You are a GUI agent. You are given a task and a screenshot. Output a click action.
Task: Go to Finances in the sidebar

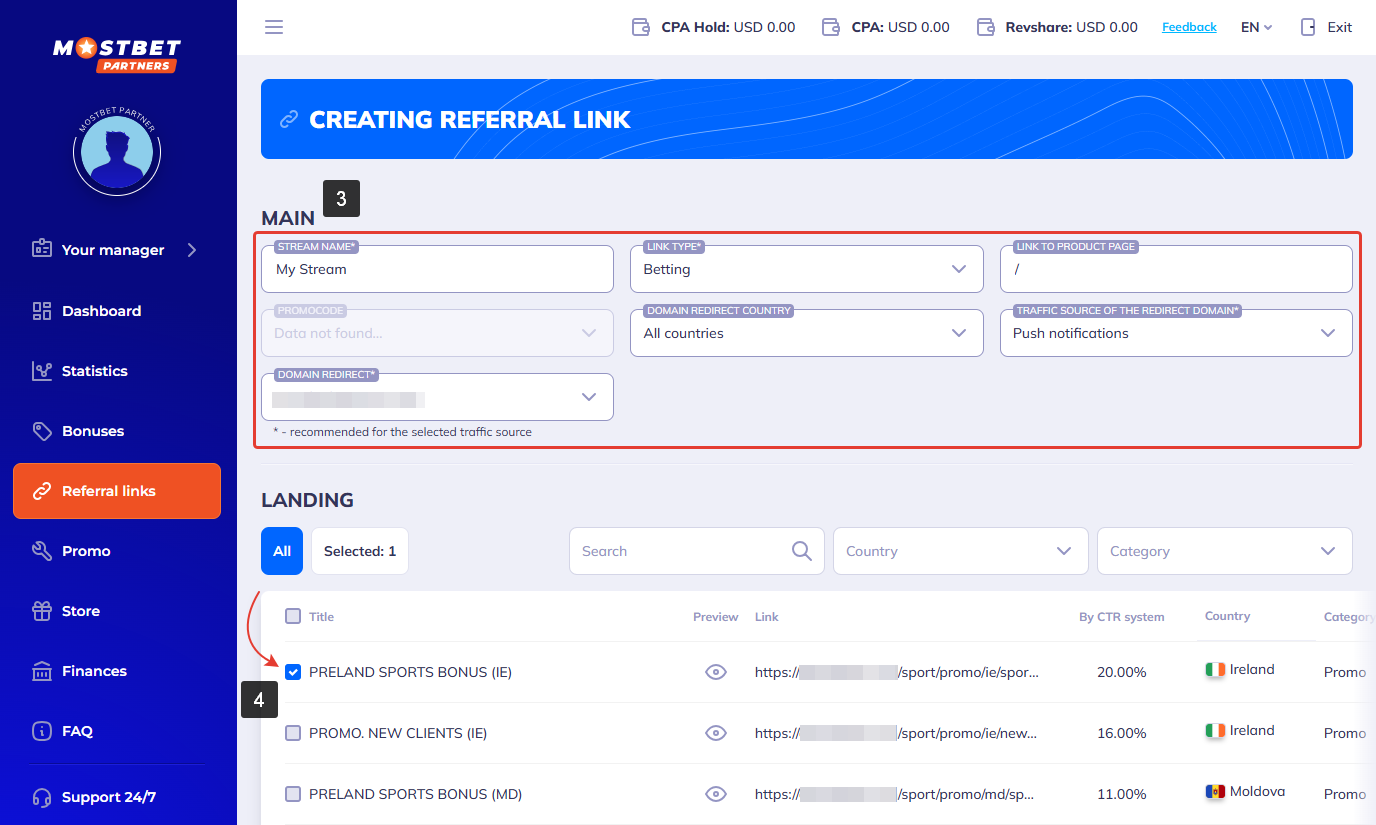(94, 671)
